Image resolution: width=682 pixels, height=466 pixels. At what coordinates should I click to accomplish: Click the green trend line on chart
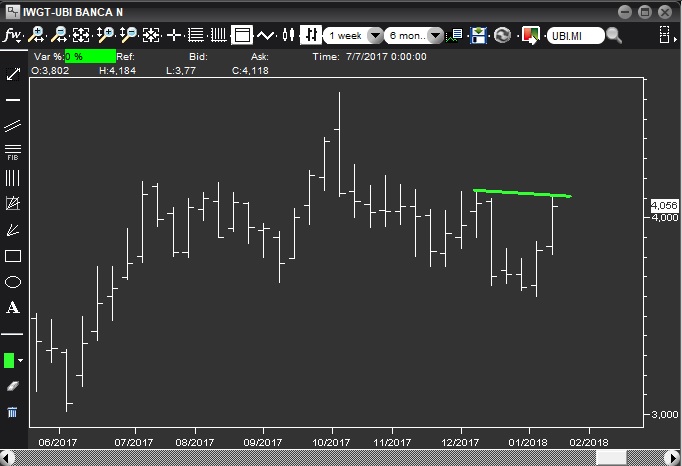click(x=522, y=193)
